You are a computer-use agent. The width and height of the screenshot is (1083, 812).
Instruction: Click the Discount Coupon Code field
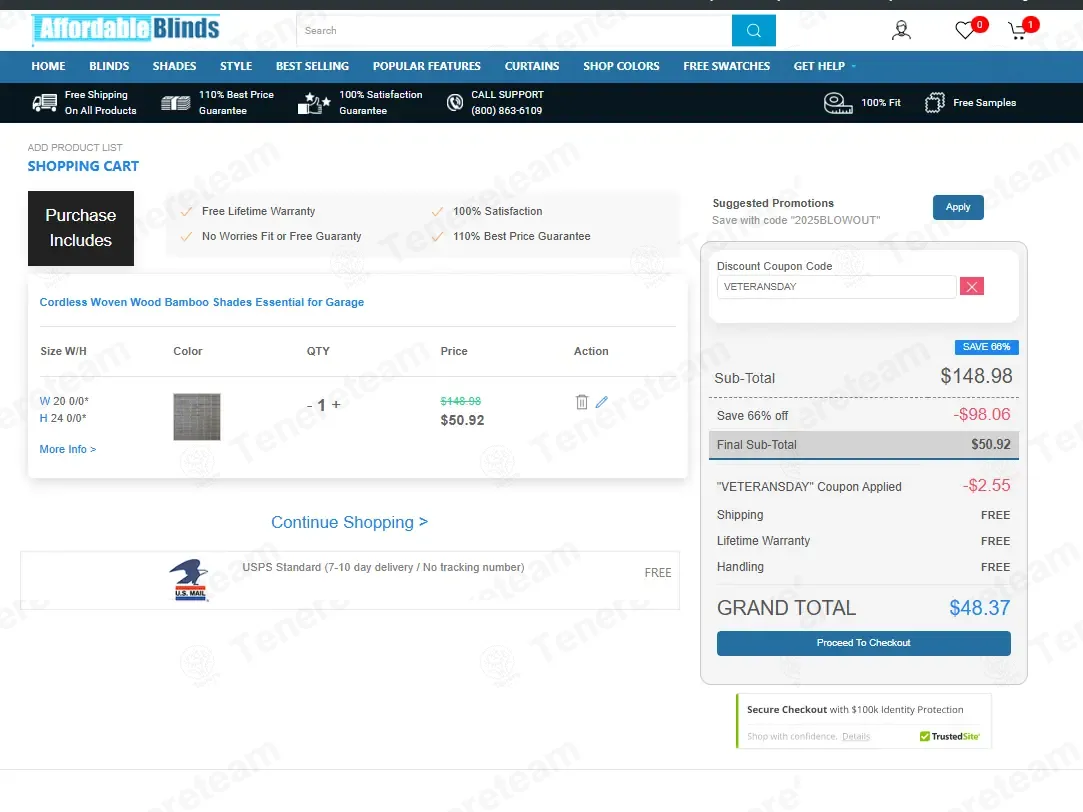click(836, 287)
